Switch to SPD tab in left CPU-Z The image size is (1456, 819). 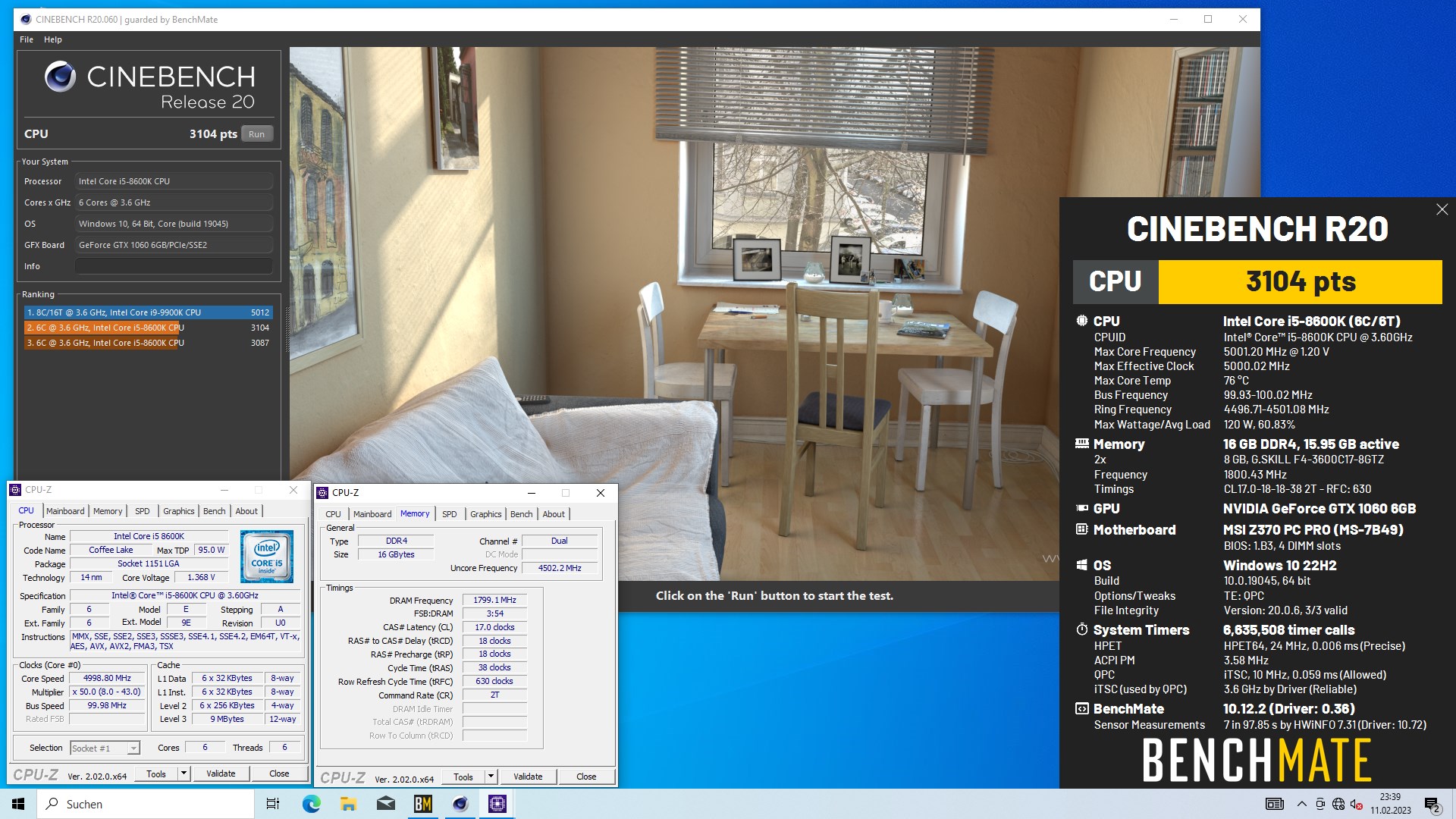coord(143,511)
